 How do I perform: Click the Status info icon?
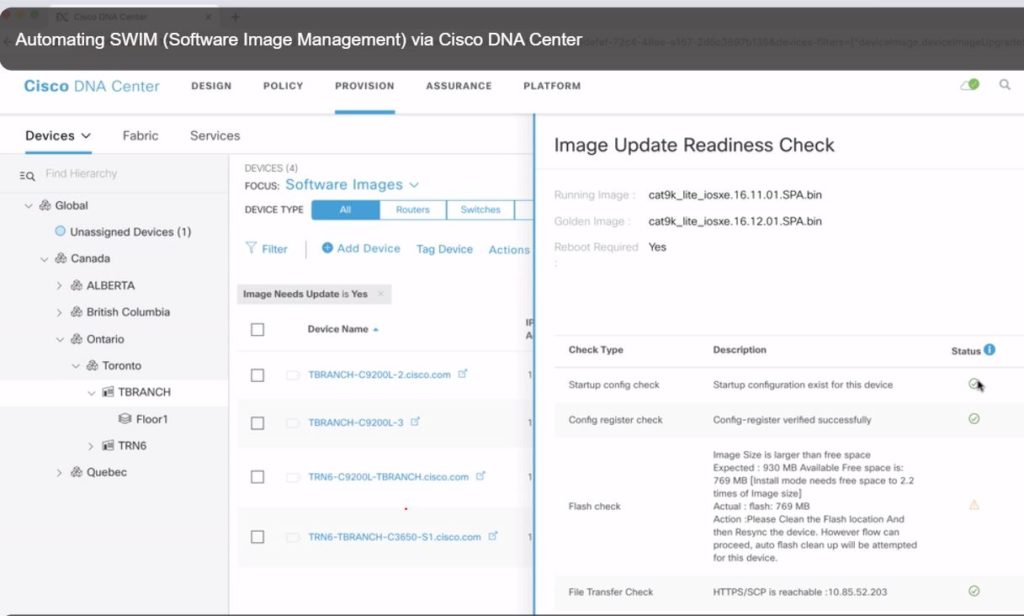(x=989, y=350)
